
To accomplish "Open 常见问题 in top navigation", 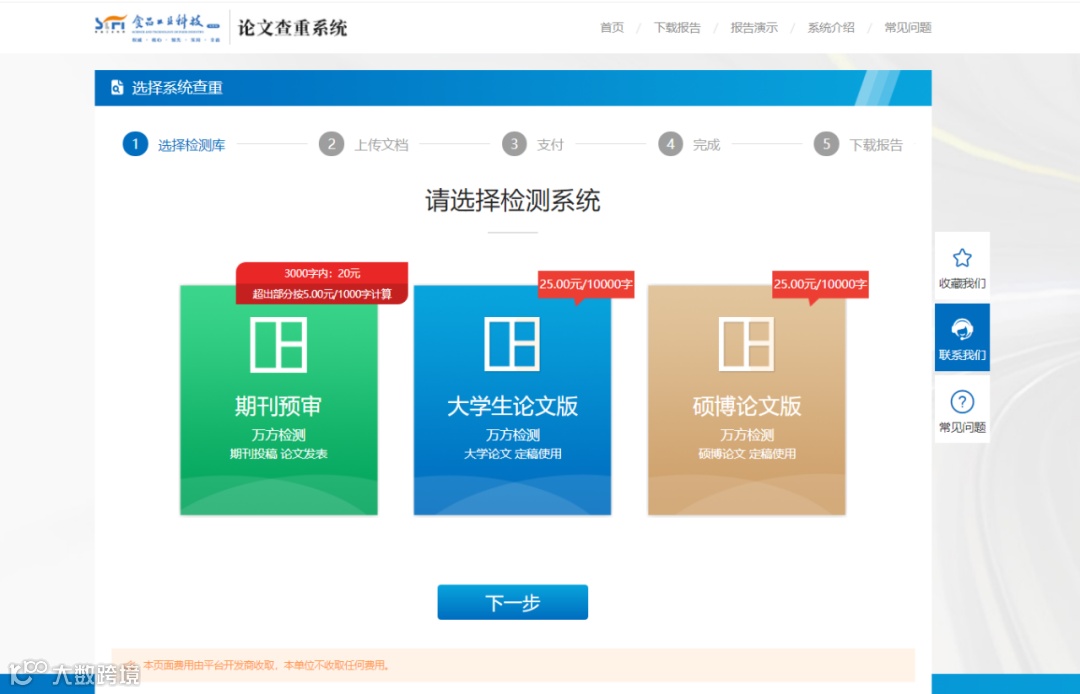I will [908, 28].
